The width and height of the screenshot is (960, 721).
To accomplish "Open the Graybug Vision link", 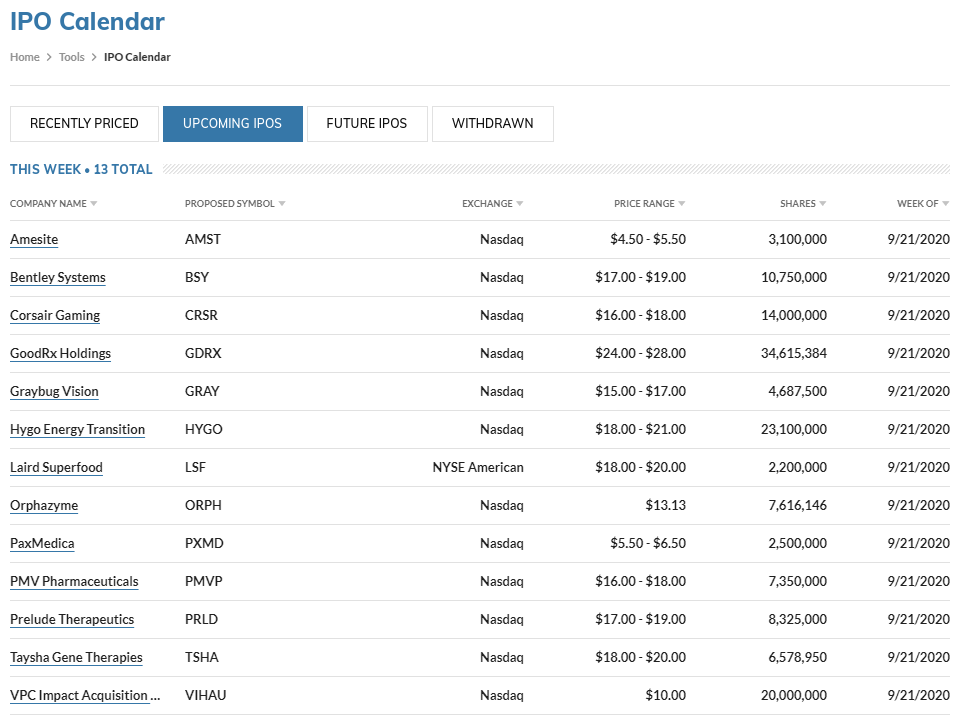I will coord(54,391).
